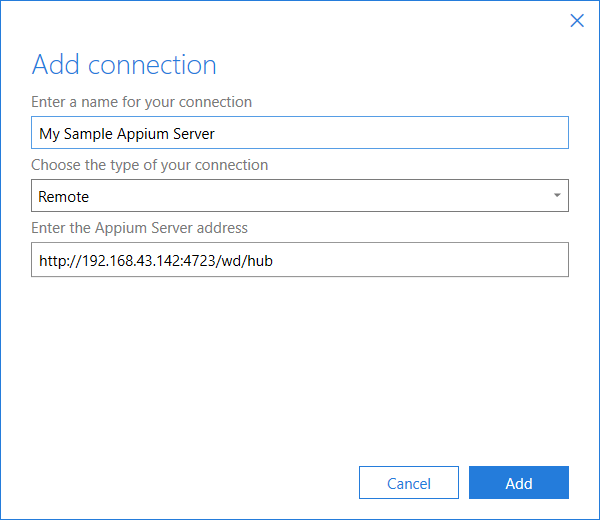Expand the connection type dropdown arrow
The image size is (600, 520).
(557, 195)
